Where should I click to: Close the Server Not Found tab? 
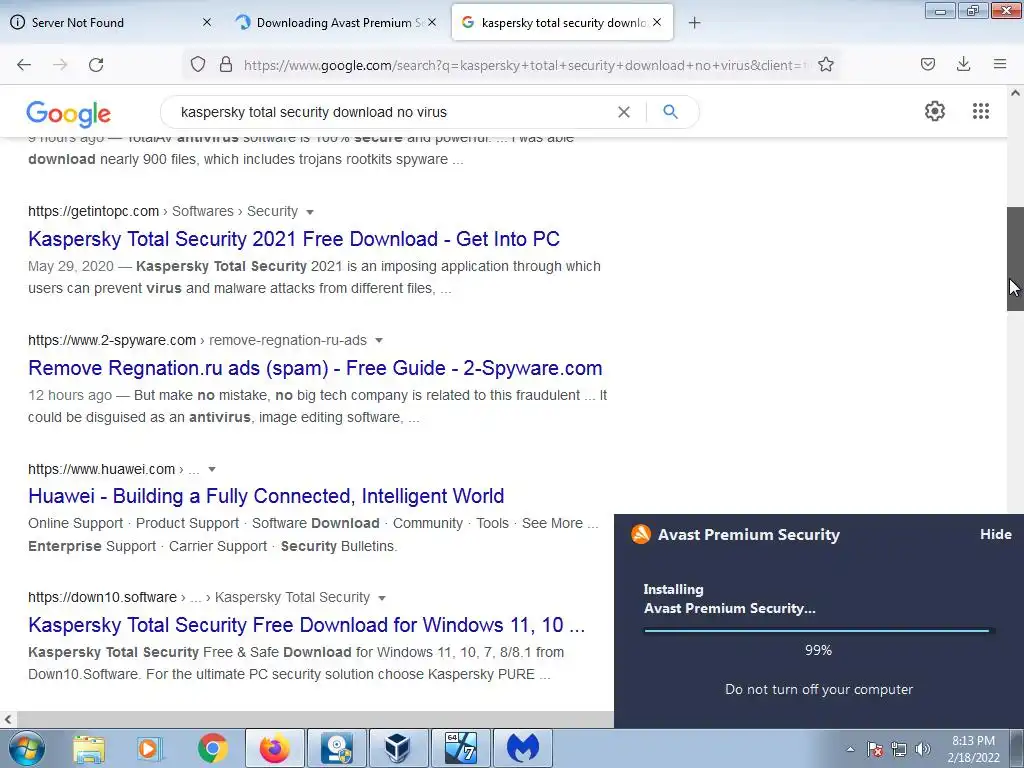tap(206, 22)
